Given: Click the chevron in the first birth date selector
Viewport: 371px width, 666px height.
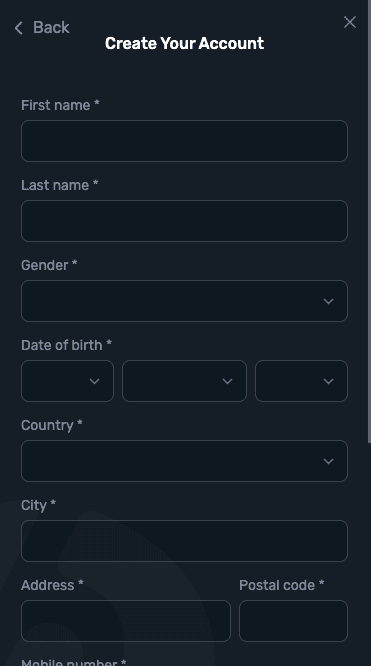Looking at the screenshot, I should pyautogui.click(x=94, y=381).
